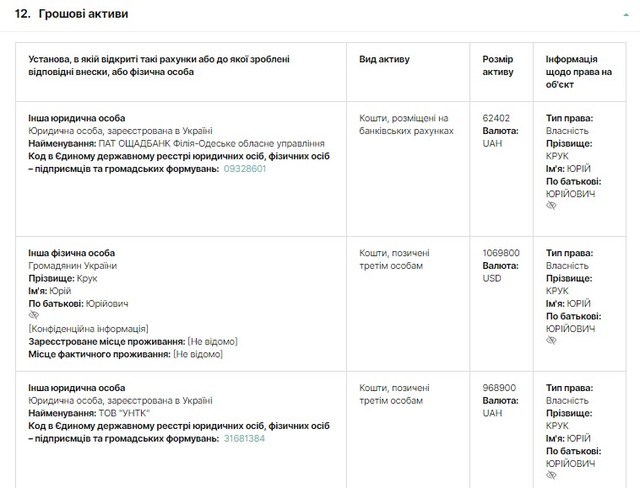Click the Вид активу column header
The width and height of the screenshot is (640, 488).
[x=384, y=59]
